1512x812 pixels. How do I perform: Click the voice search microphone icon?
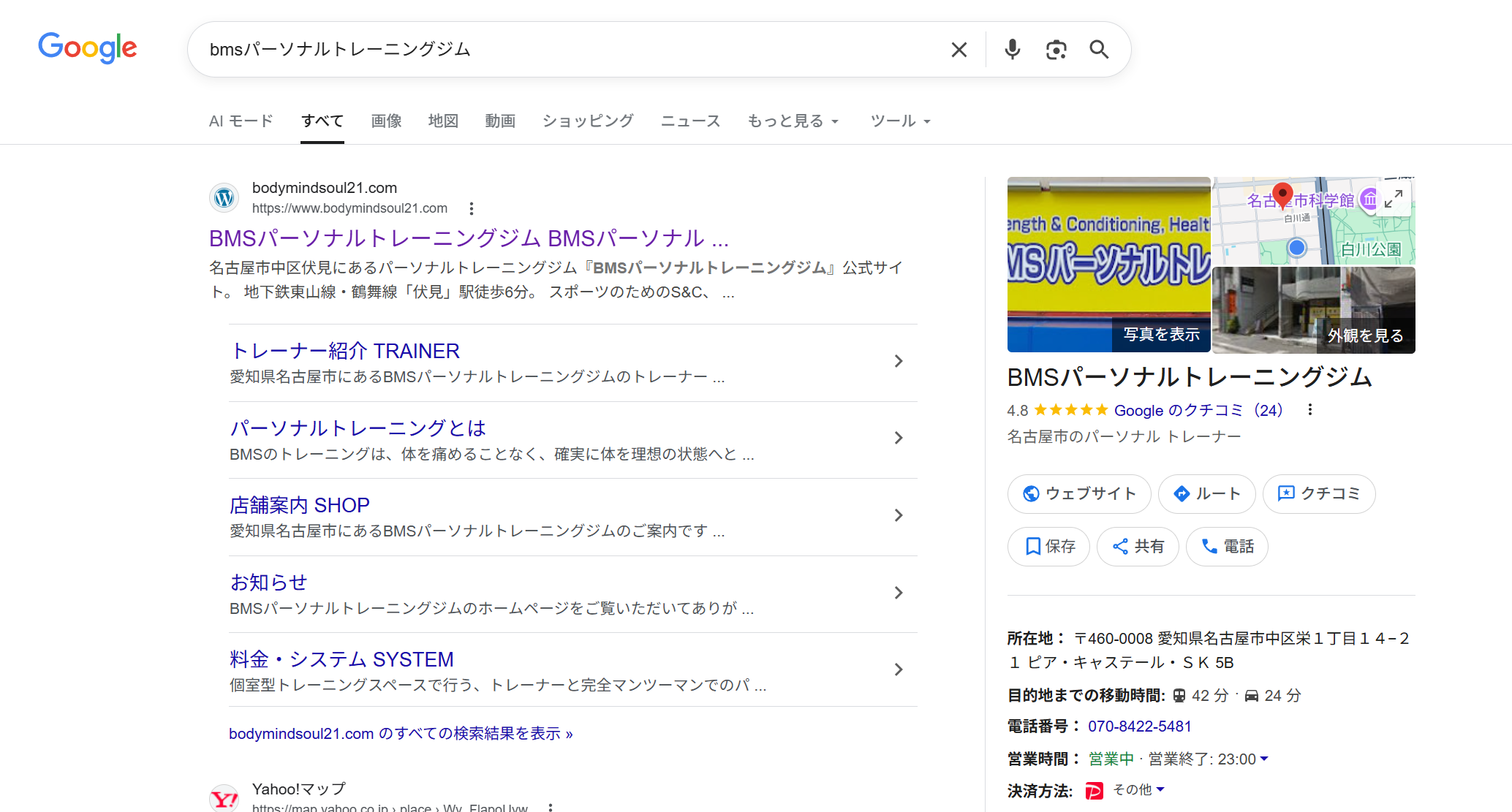[x=1012, y=50]
